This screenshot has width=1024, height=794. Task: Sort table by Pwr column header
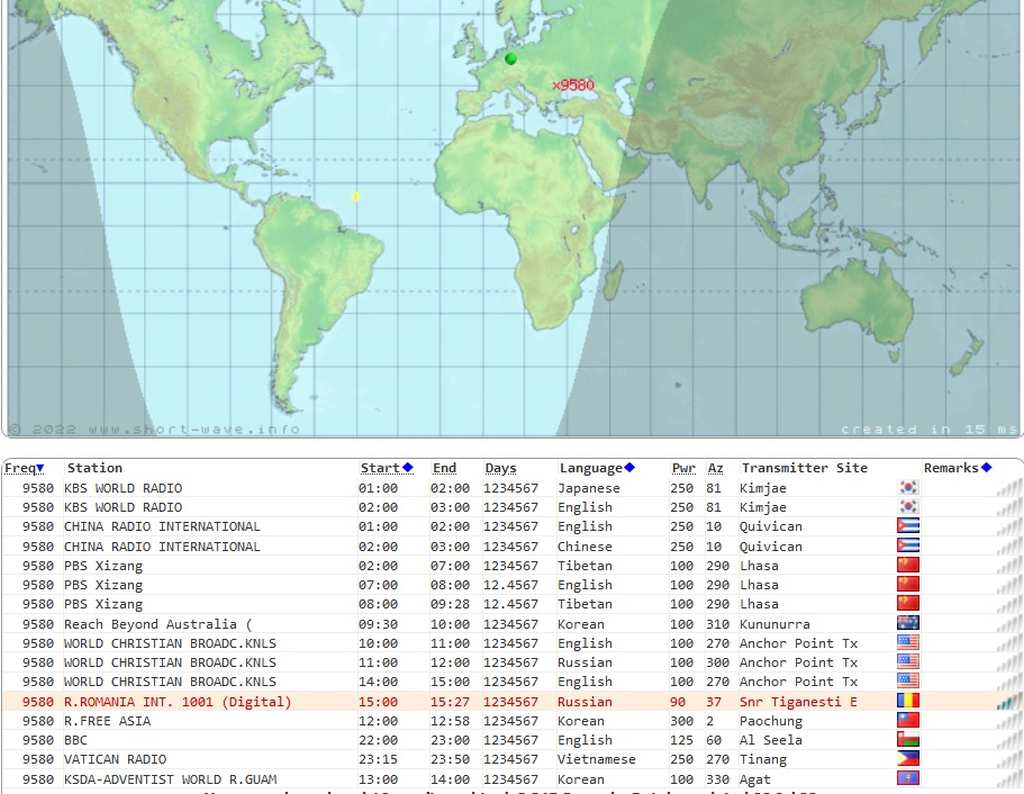(684, 468)
